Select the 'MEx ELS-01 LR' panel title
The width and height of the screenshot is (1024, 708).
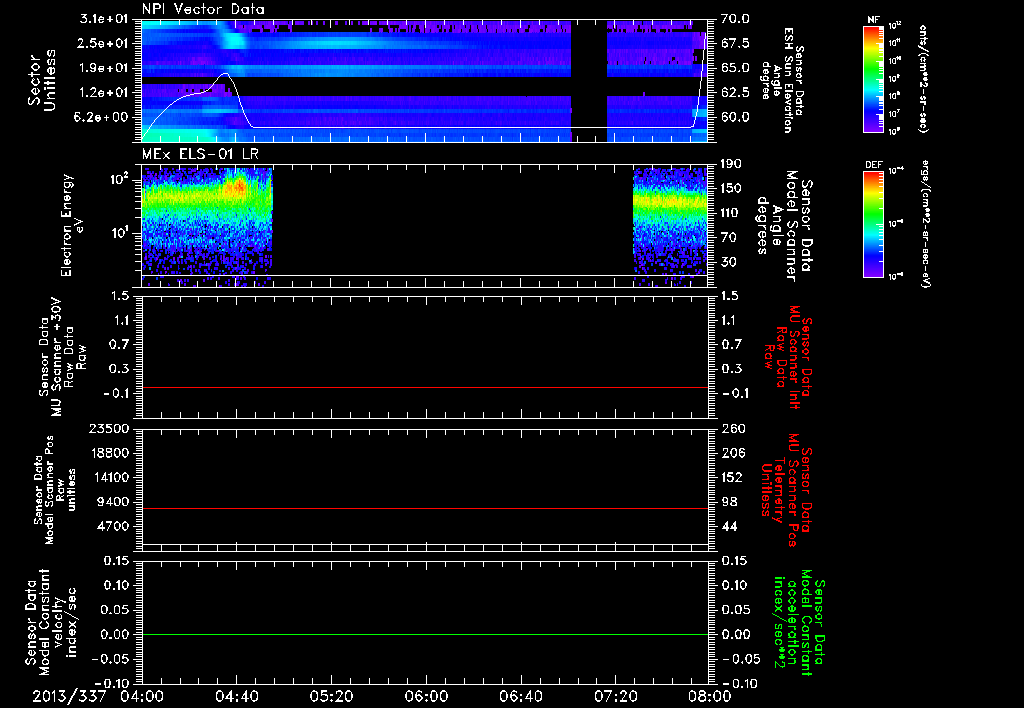tap(200, 154)
